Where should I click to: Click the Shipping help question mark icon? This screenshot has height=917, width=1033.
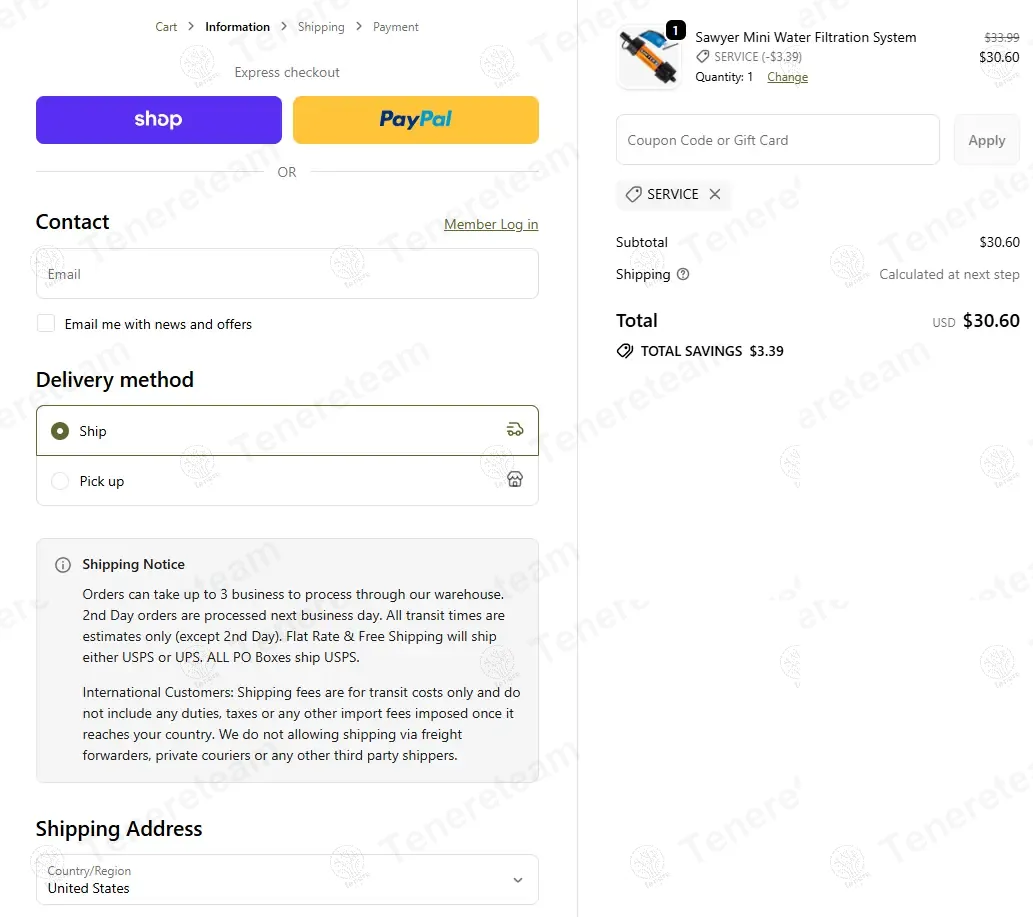(683, 274)
